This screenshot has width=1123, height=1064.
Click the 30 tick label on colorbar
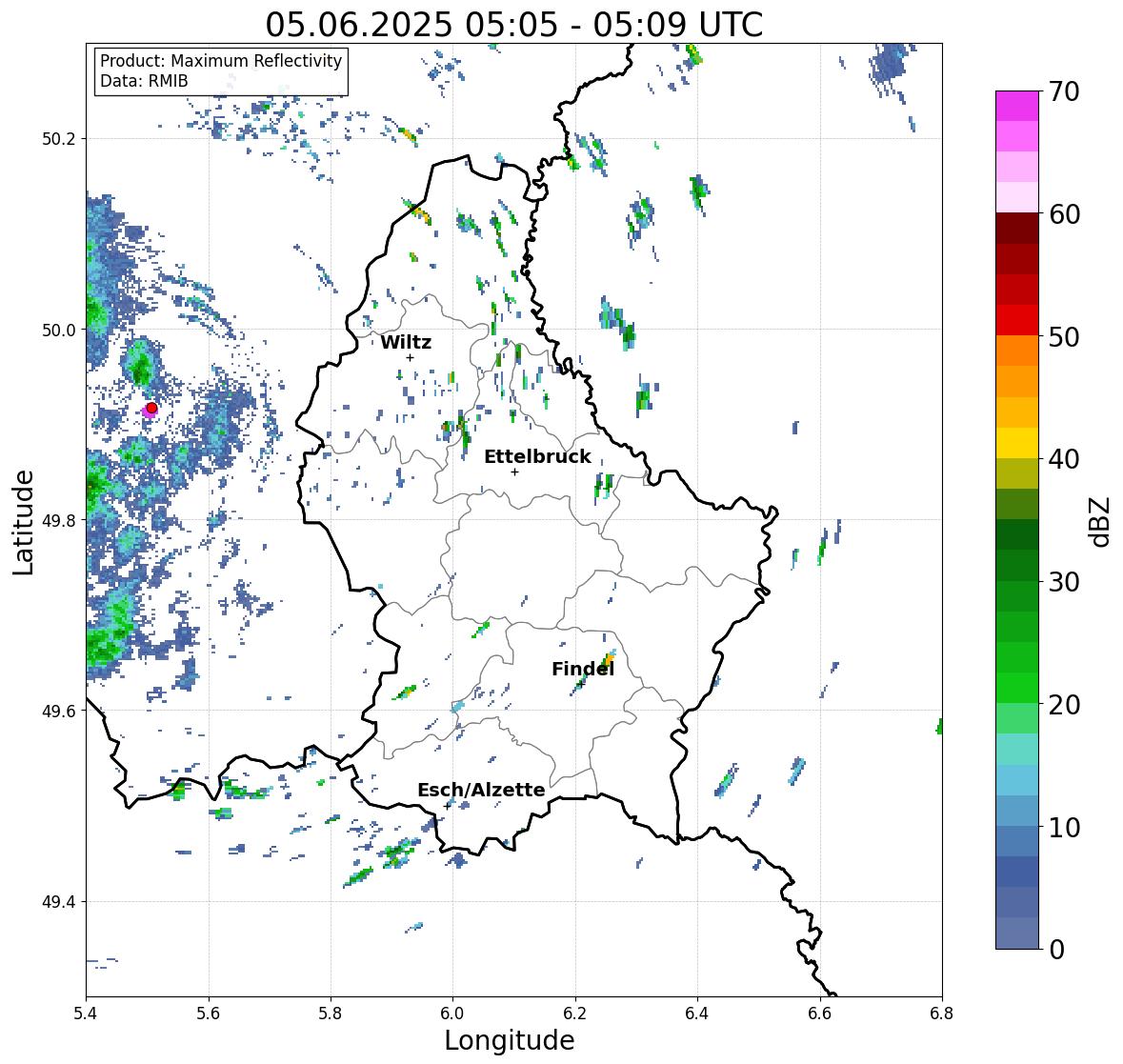tap(1064, 581)
